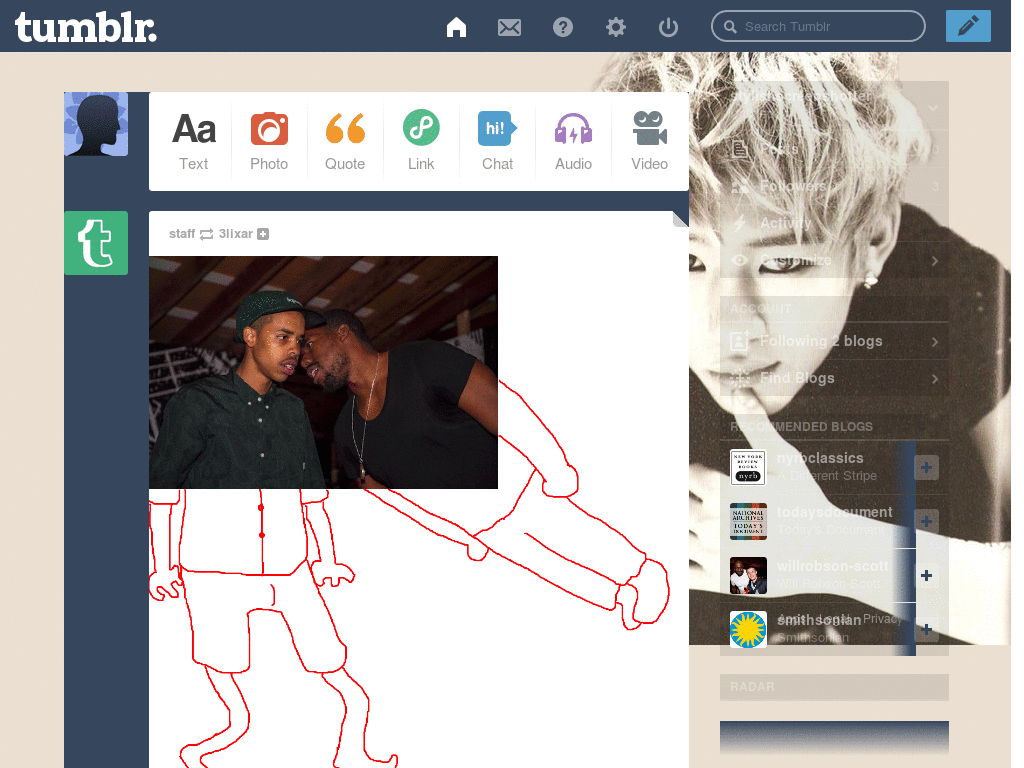
Task: Create a new Chat post
Action: pyautogui.click(x=497, y=142)
